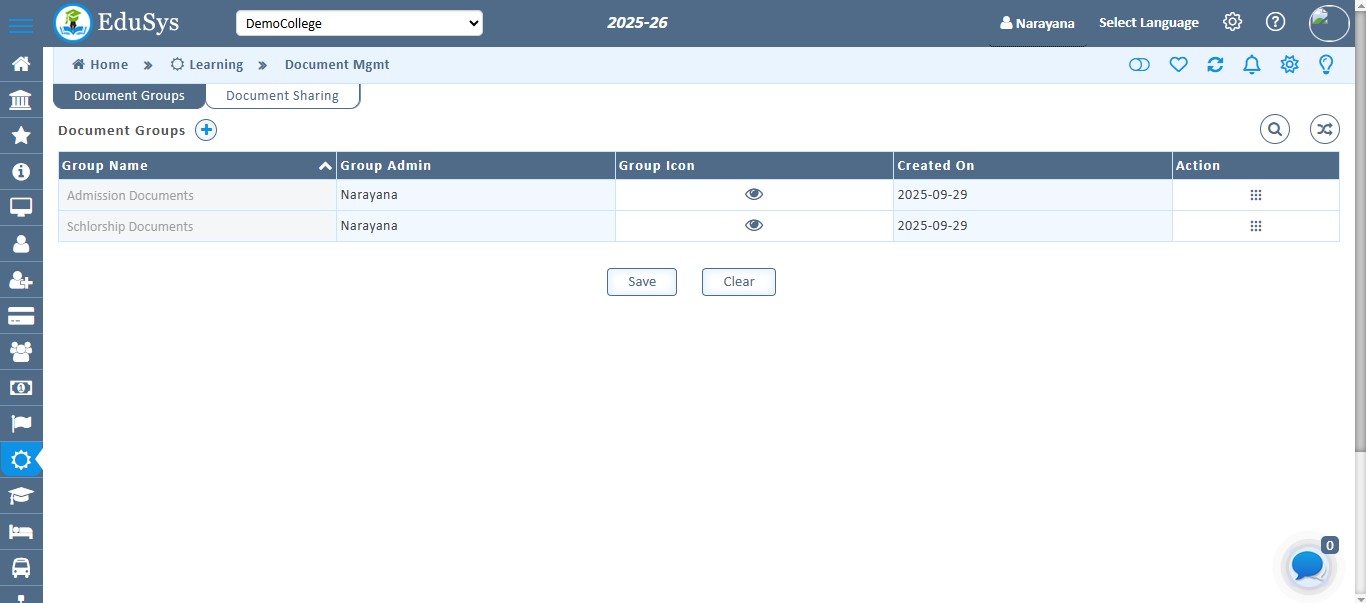
Task: Open the graduation cap module in the sidebar
Action: (x=21, y=495)
